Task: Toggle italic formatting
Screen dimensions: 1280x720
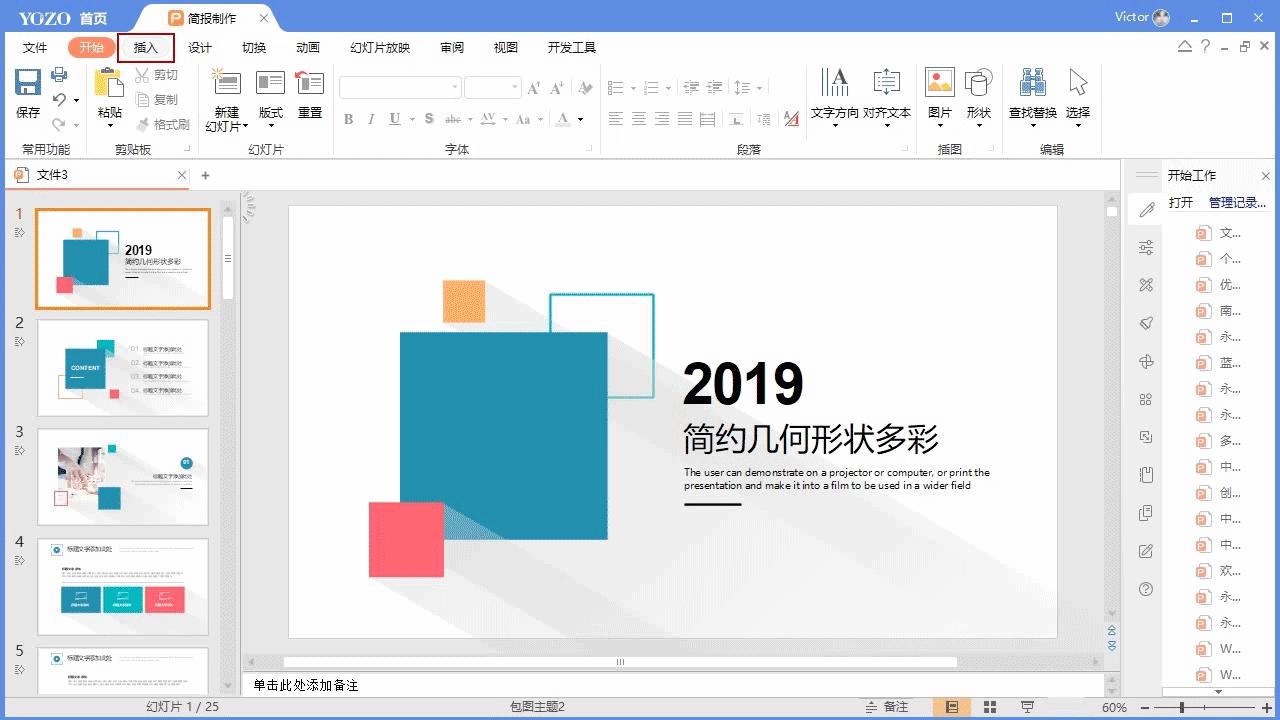Action: point(370,118)
